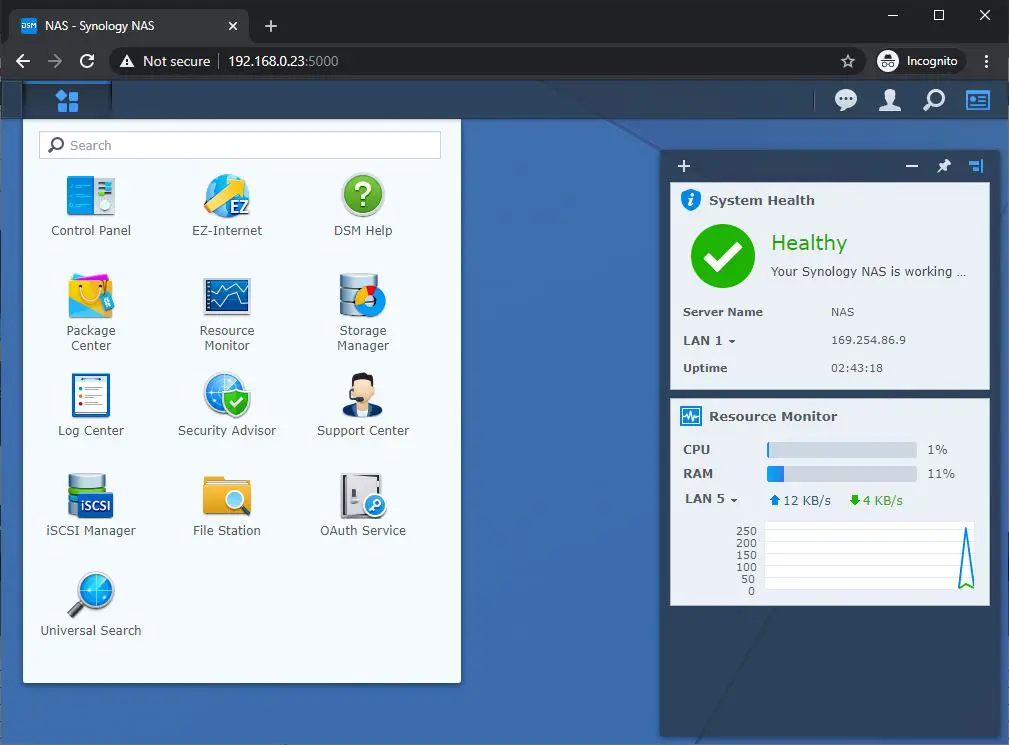The image size is (1009, 745).
Task: Open a new browser tab
Action: point(271,26)
